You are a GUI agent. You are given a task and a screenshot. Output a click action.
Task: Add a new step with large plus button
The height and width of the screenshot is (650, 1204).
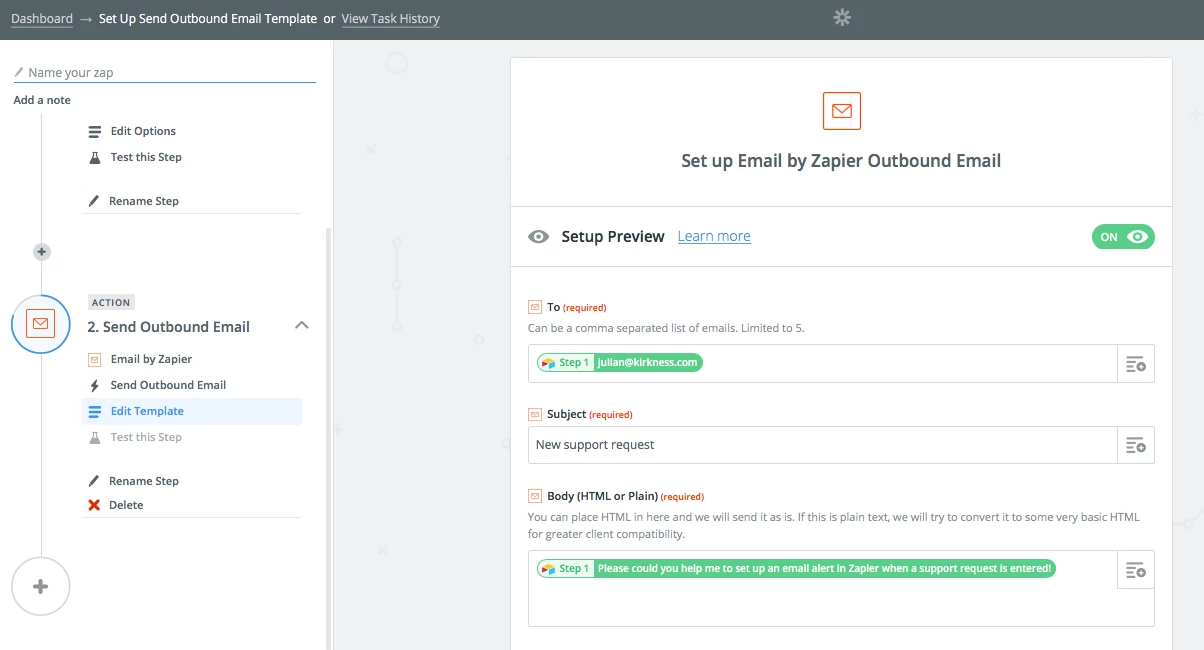pos(41,586)
